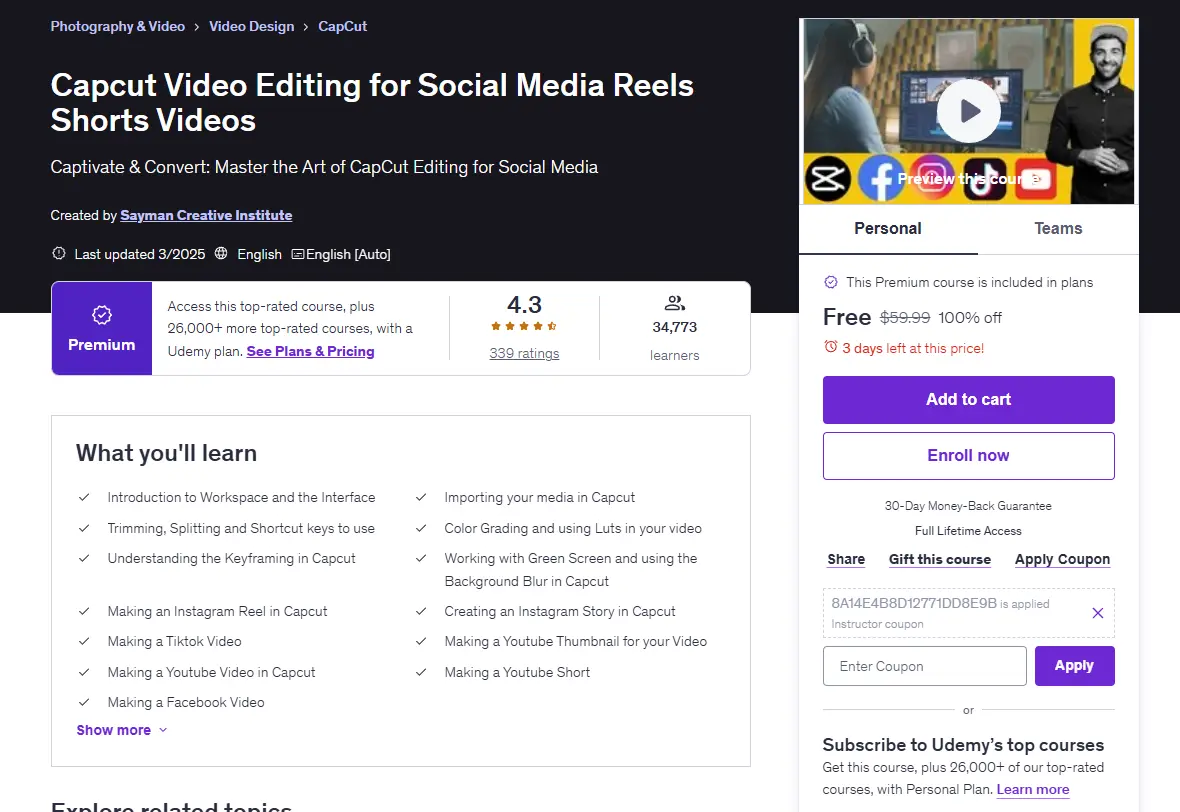Click the "What you'll learn" heading
1180x812 pixels.
166,453
